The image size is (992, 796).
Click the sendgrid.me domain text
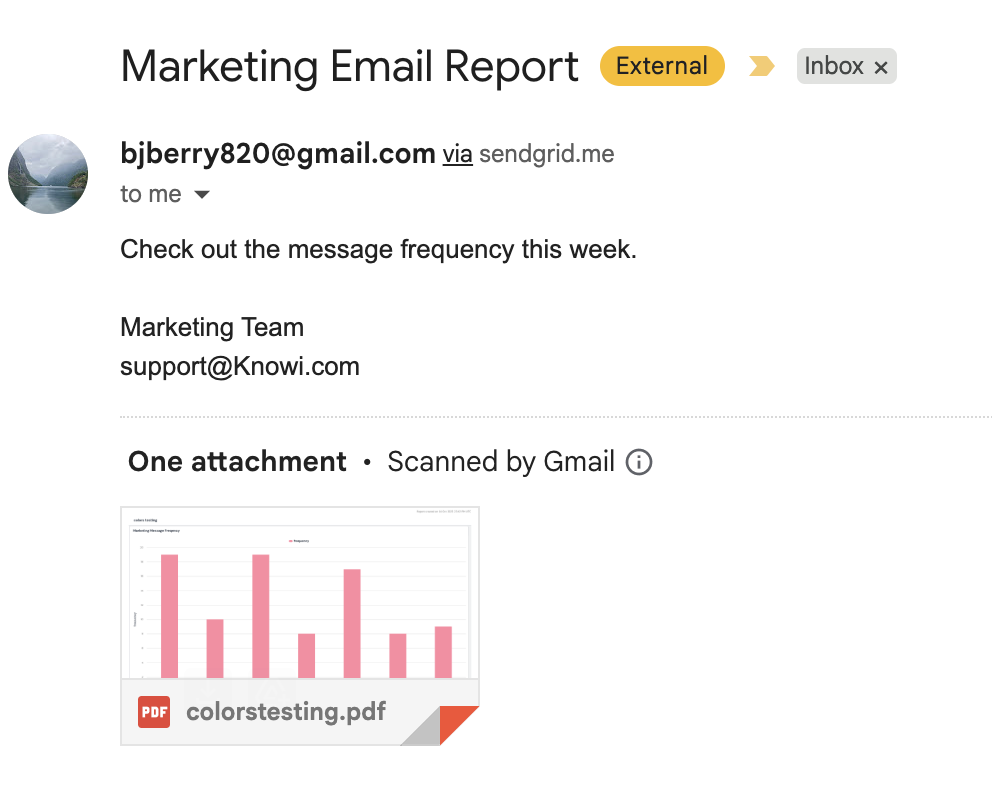pyautogui.click(x=547, y=154)
